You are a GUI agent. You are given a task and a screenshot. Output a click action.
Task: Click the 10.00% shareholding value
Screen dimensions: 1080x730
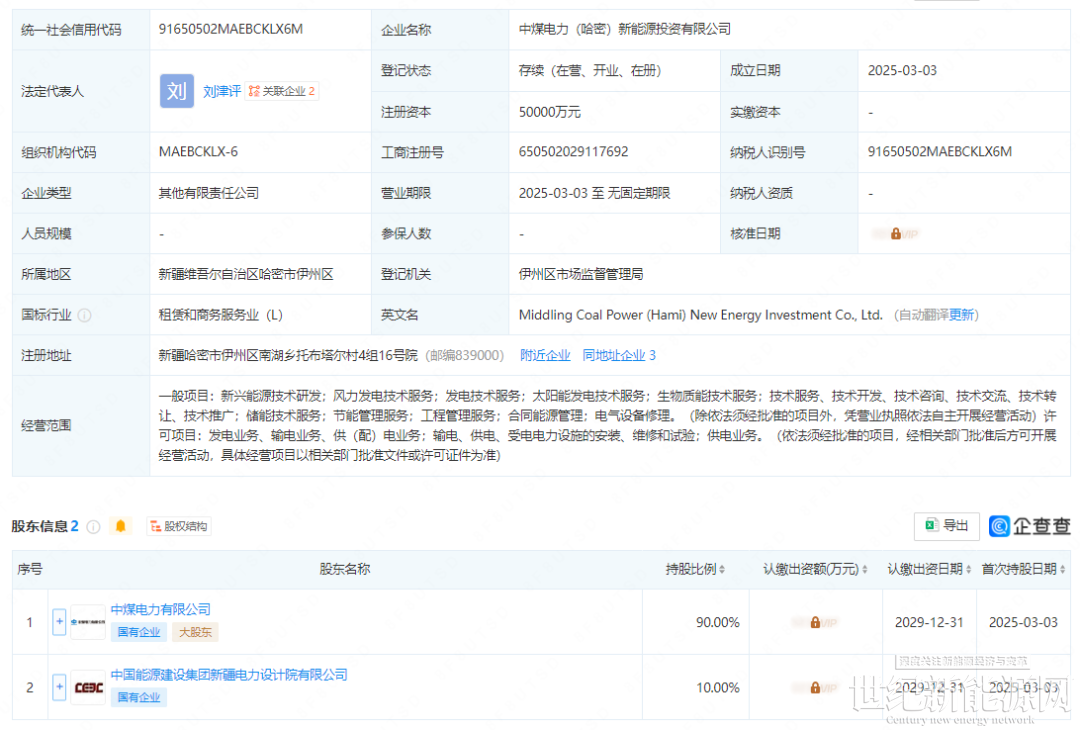click(x=718, y=688)
